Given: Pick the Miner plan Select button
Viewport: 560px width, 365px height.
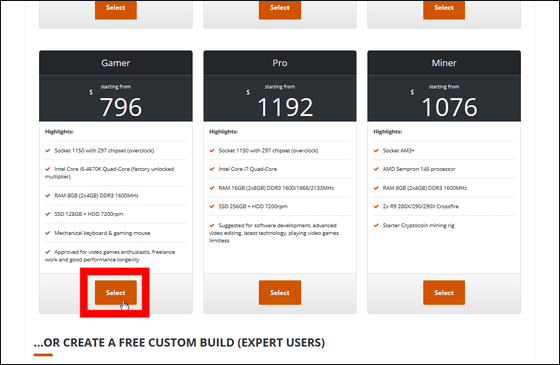Looking at the screenshot, I should click(x=444, y=292).
